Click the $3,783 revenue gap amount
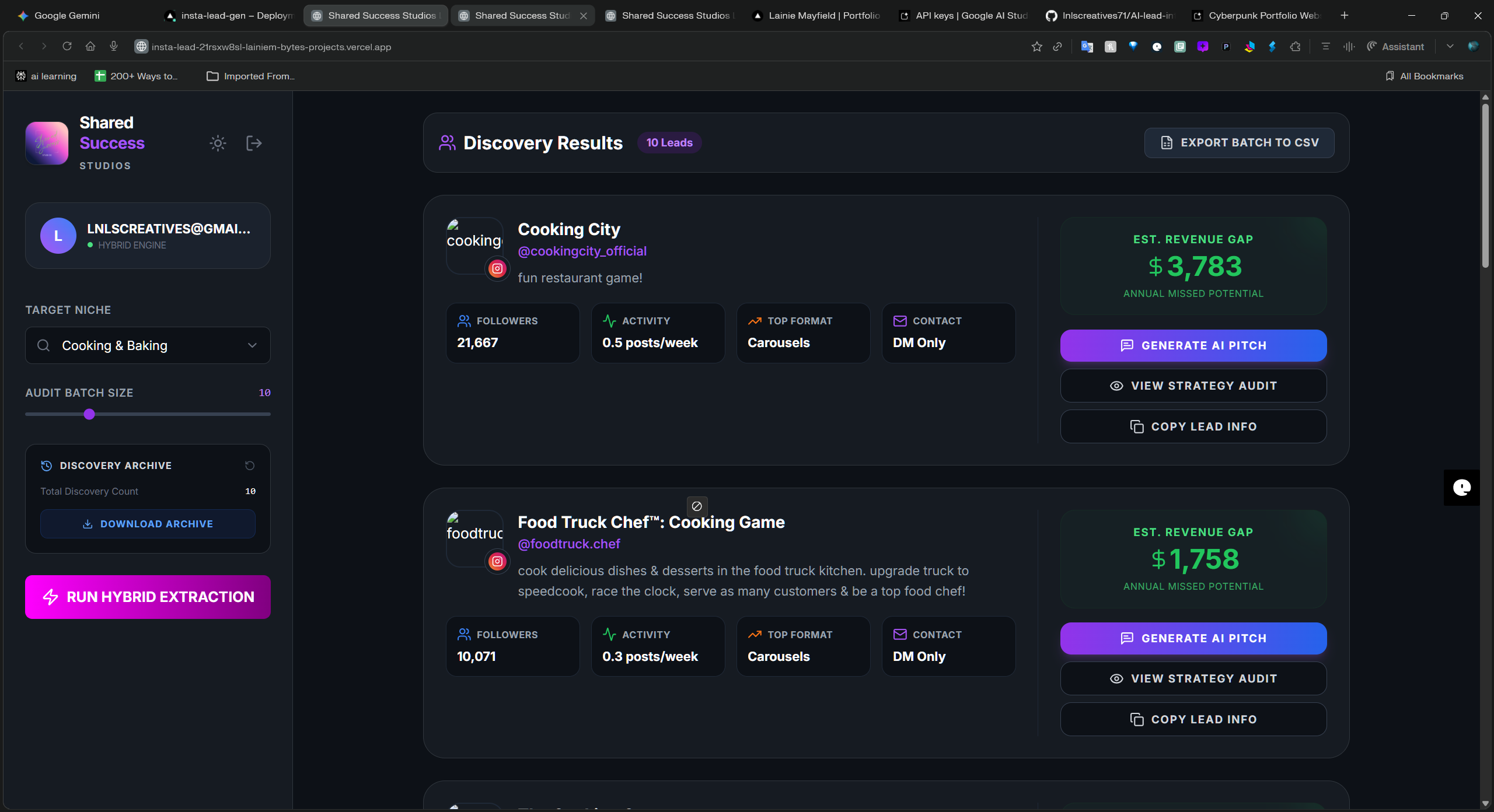The image size is (1494, 812). 1195,267
